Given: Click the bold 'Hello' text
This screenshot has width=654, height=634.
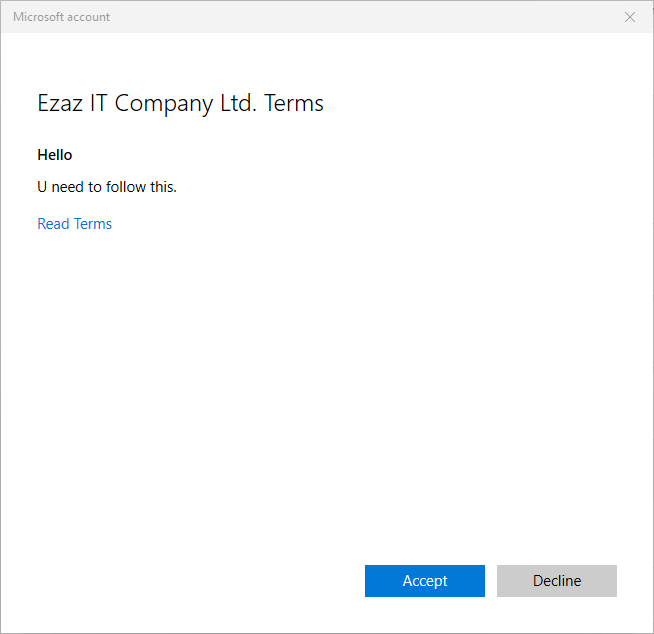Looking at the screenshot, I should click(55, 155).
